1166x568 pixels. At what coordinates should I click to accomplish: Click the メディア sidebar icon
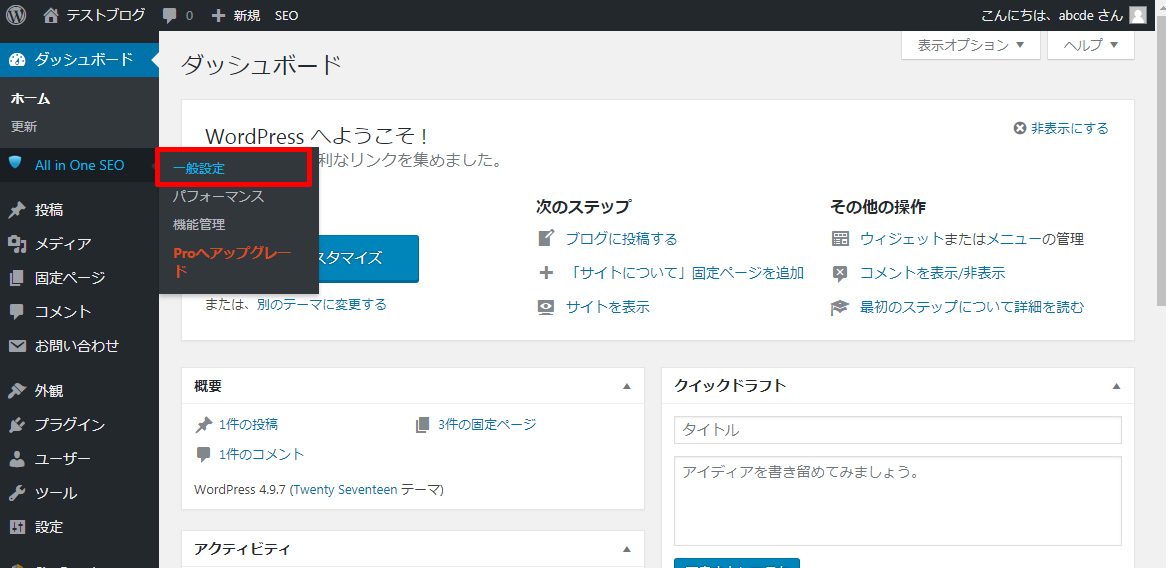[x=17, y=244]
